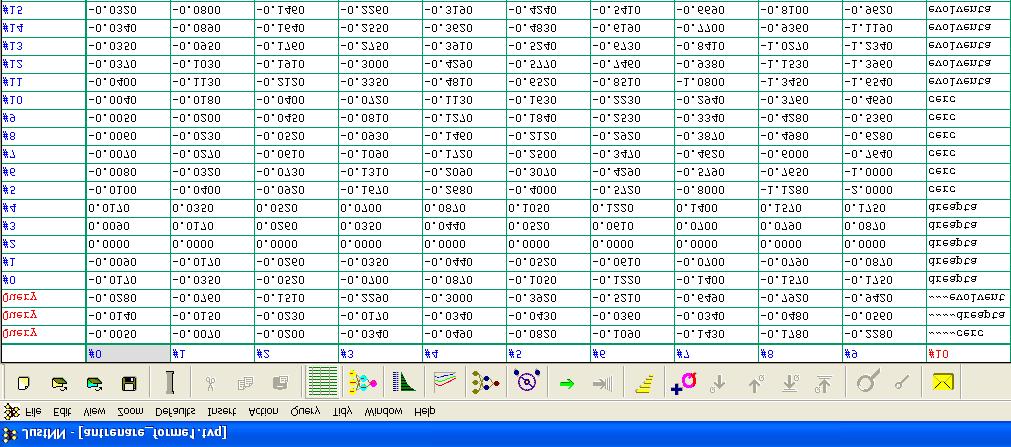Click the Cut scissors toolbar icon

(210, 384)
